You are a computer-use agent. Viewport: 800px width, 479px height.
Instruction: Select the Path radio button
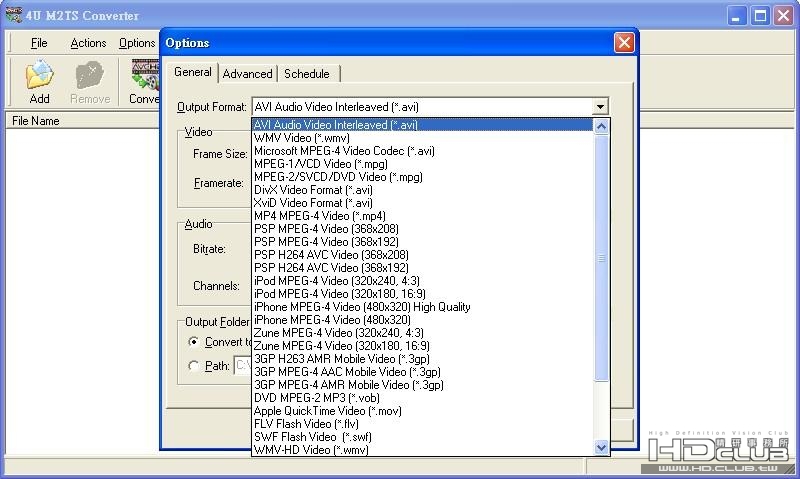[x=193, y=366]
